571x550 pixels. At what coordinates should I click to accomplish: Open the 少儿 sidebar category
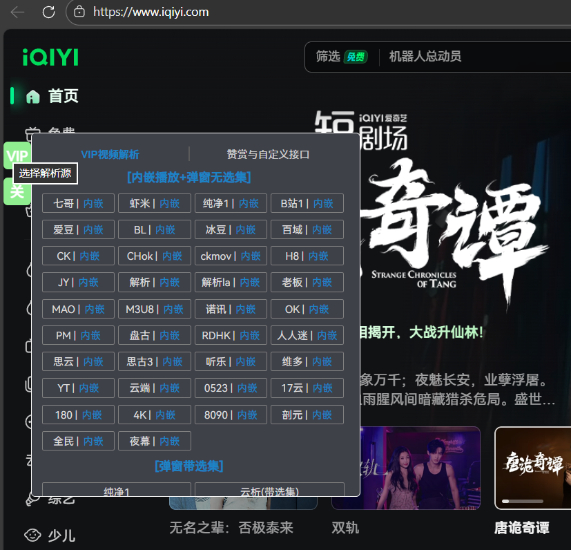[50, 535]
